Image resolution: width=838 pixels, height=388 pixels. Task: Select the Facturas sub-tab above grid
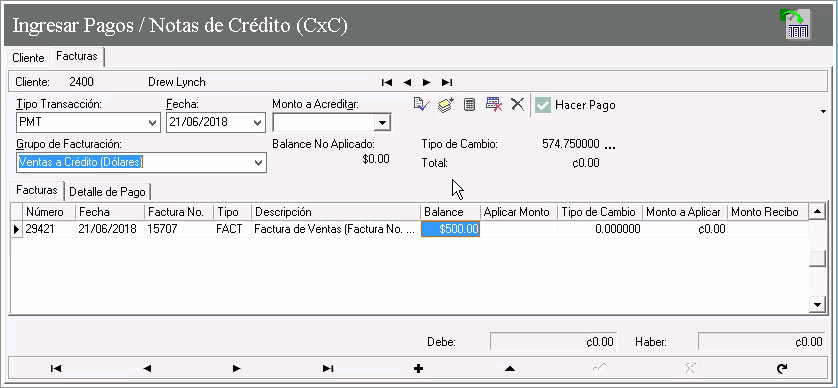(36, 190)
